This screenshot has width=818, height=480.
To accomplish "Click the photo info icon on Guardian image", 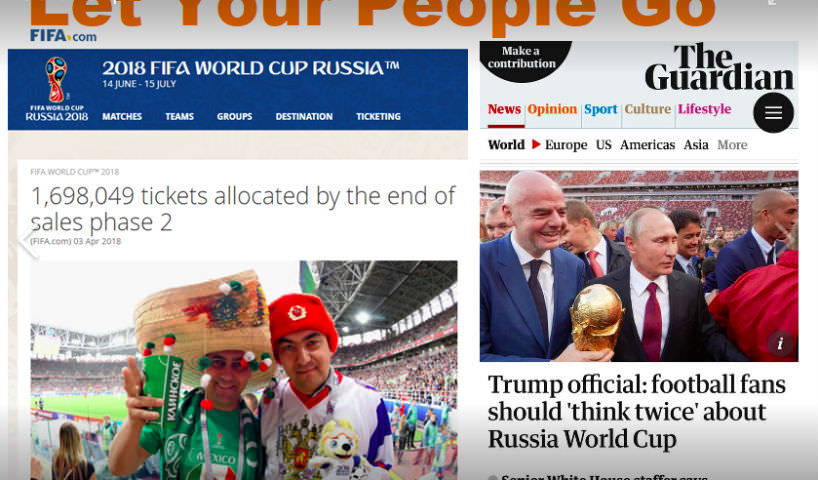I will 780,343.
